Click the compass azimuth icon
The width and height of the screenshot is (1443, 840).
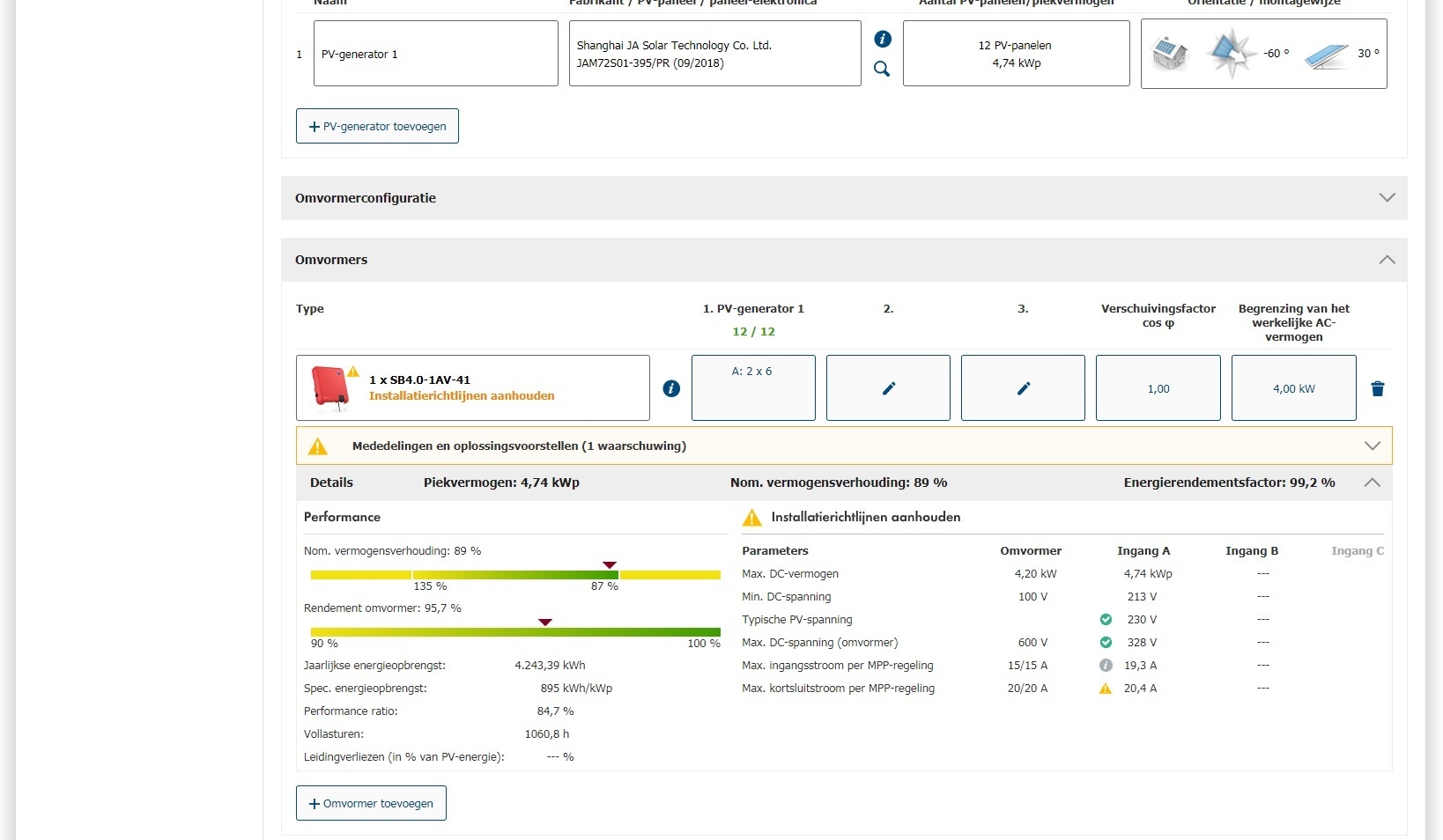pos(1231,53)
